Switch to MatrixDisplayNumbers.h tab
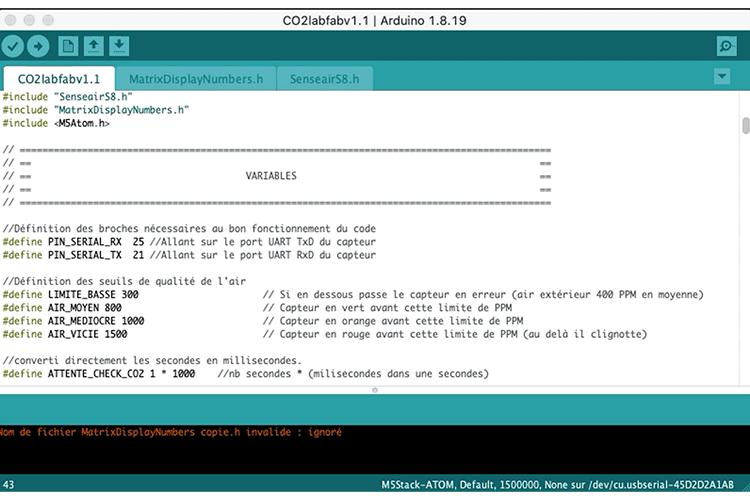The width and height of the screenshot is (750, 500). click(196, 79)
